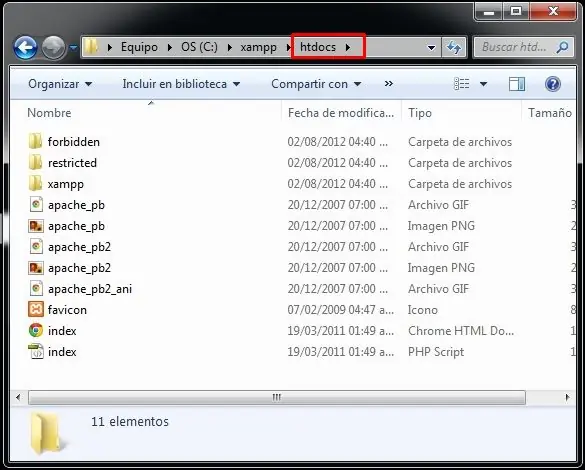585x470 pixels.
Task: Sort files by Nombre column header
Action: pyautogui.click(x=49, y=113)
